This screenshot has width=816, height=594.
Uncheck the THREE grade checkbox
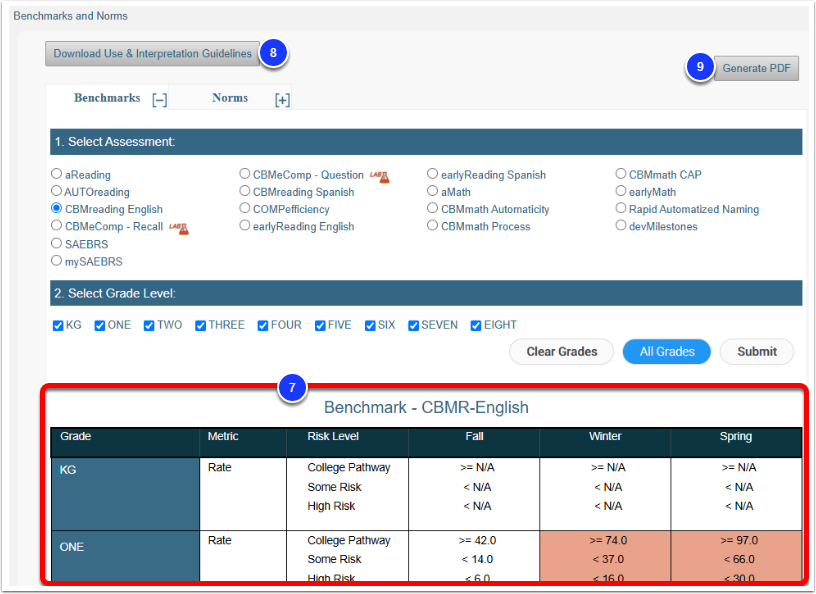(199, 325)
